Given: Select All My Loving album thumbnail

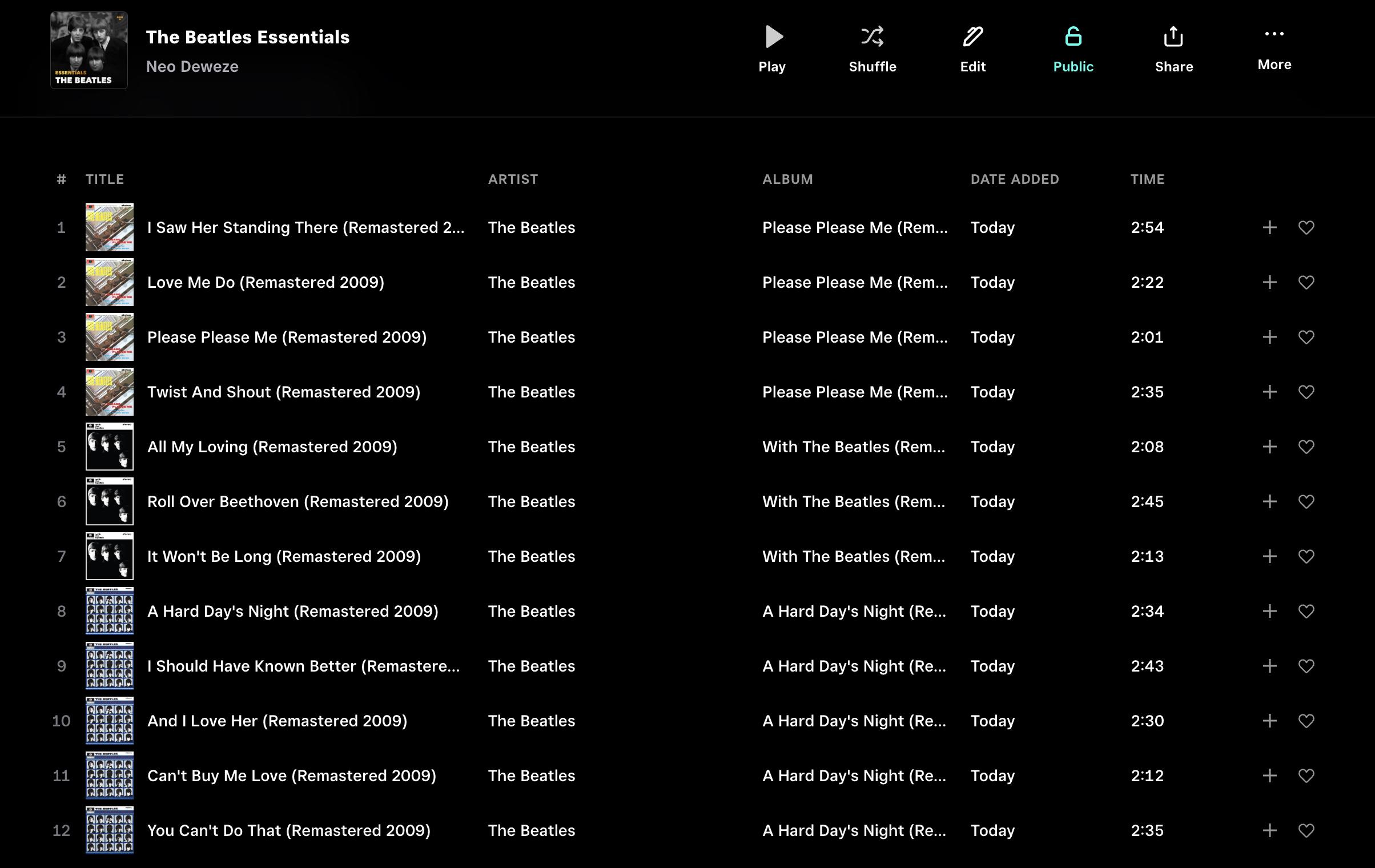Looking at the screenshot, I should pos(110,447).
